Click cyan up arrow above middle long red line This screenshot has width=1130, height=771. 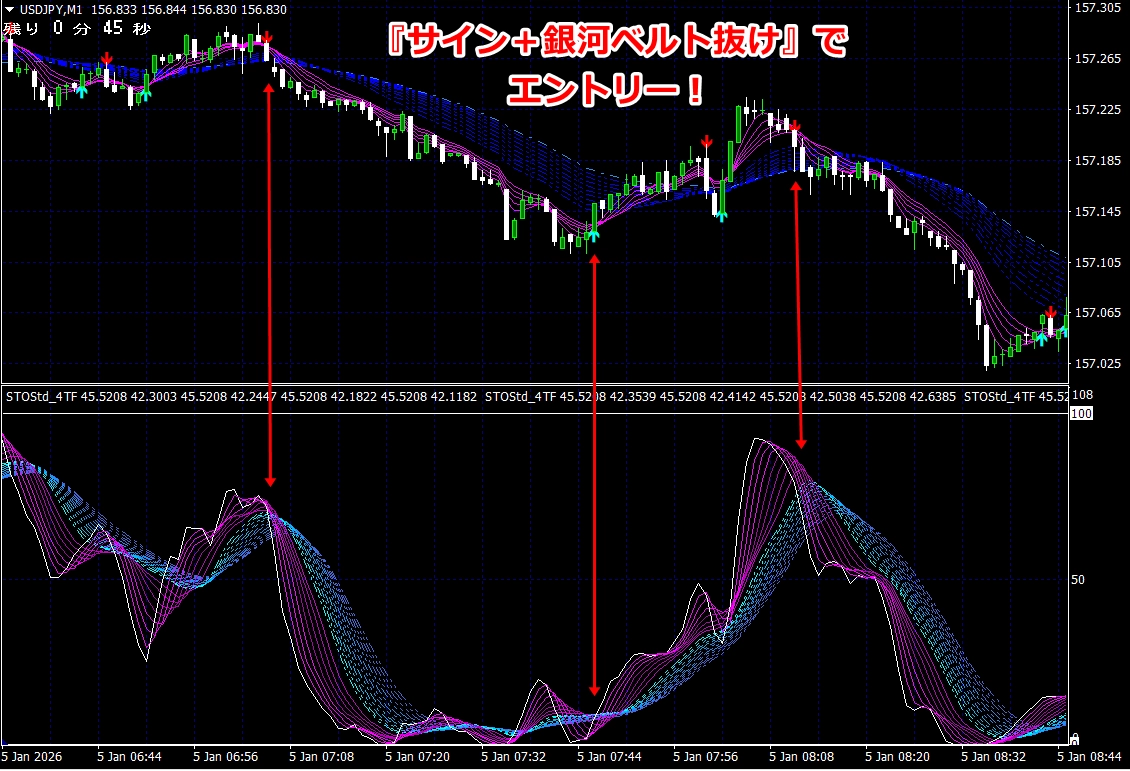[593, 235]
